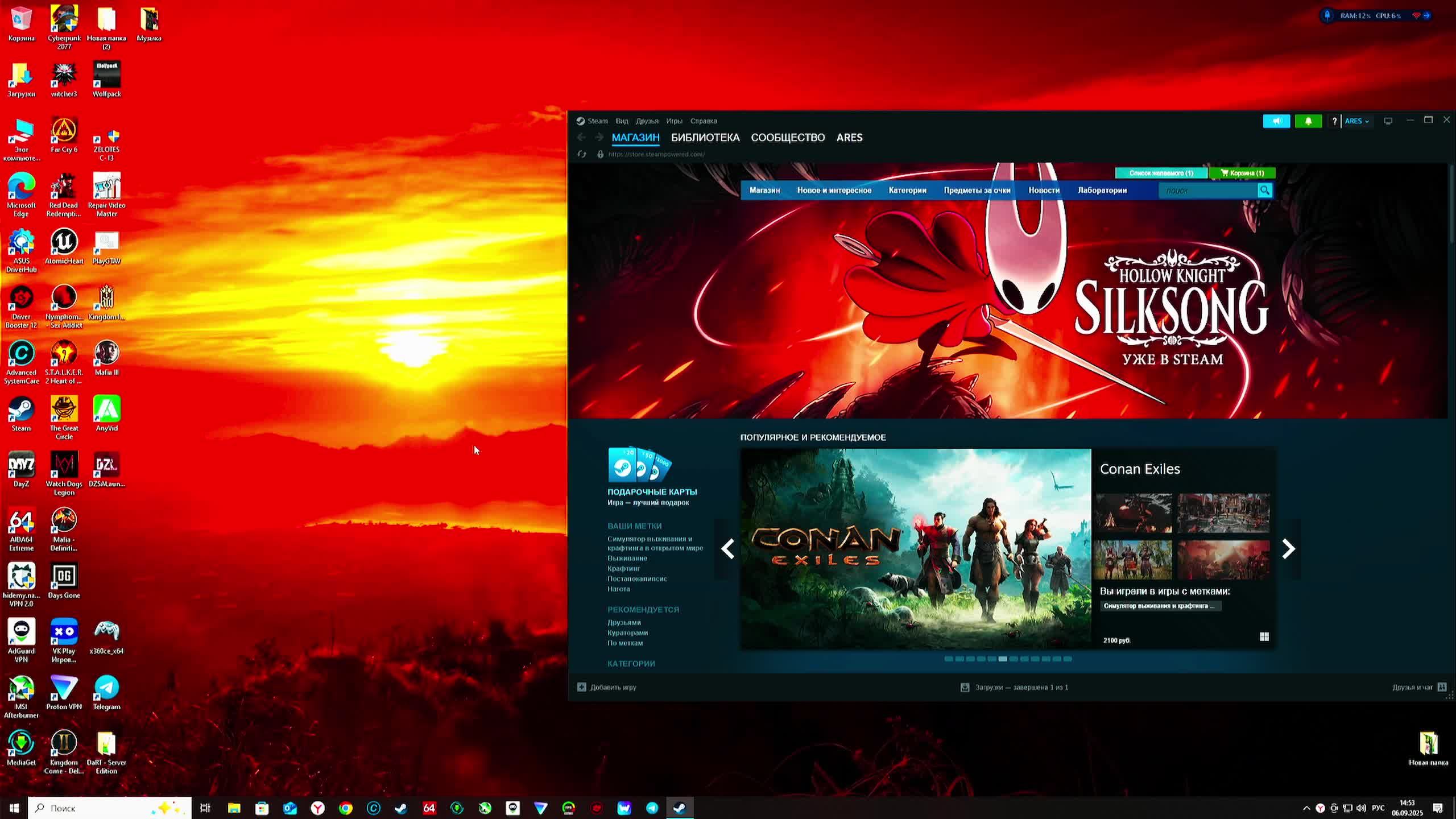
Task: Click the back navigation arrow
Action: [581, 138]
